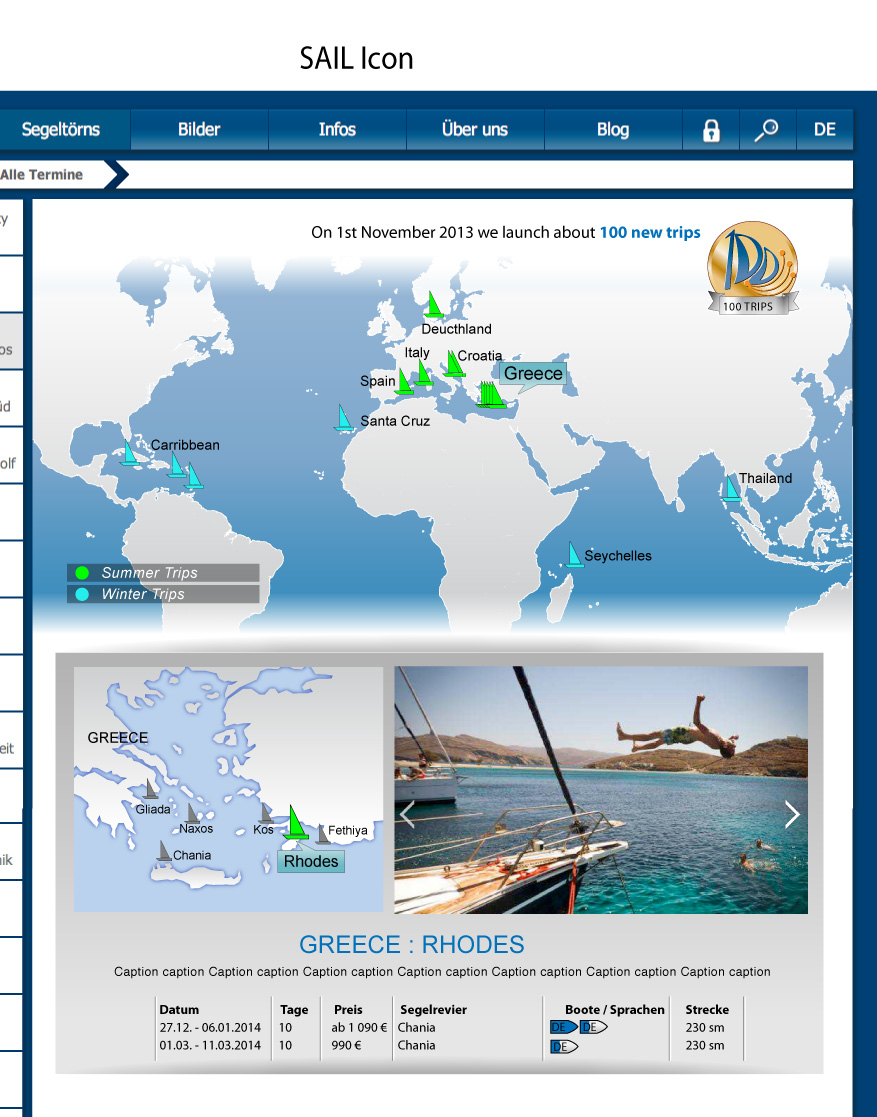Click the Italy green sailboat marker
The height and width of the screenshot is (1117, 877).
tap(423, 373)
